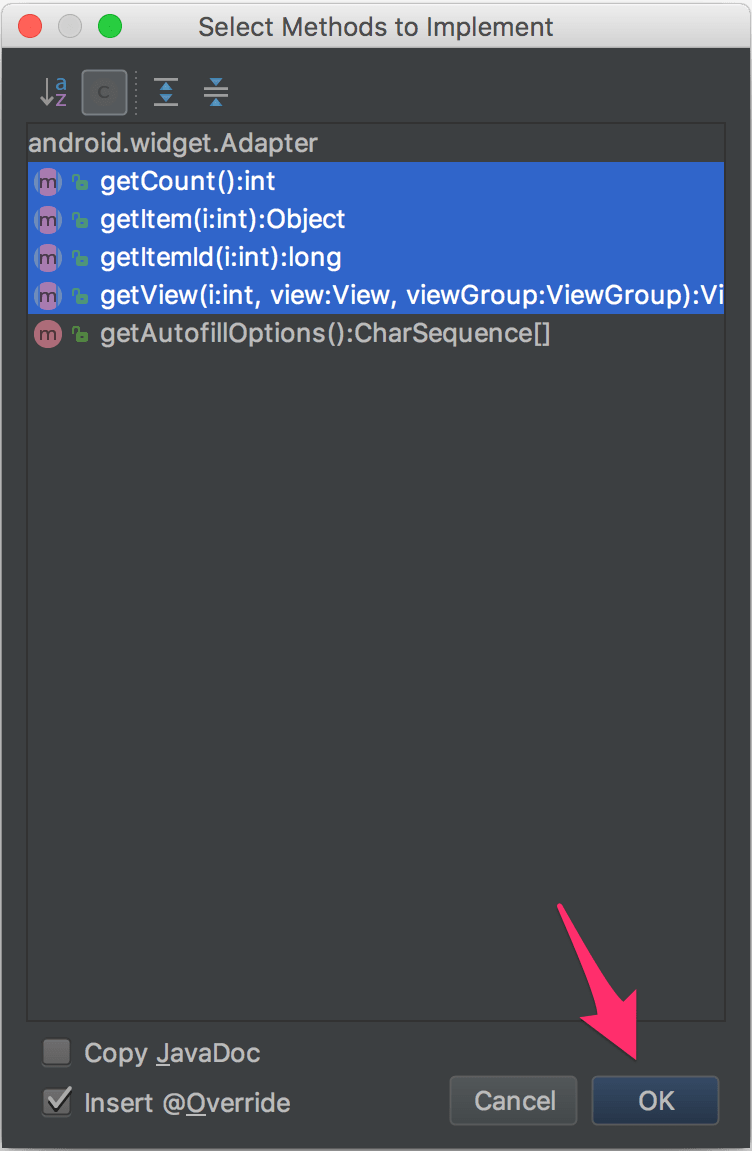Select the getCount():int method
Viewport: 752px width, 1151px height.
click(x=185, y=181)
